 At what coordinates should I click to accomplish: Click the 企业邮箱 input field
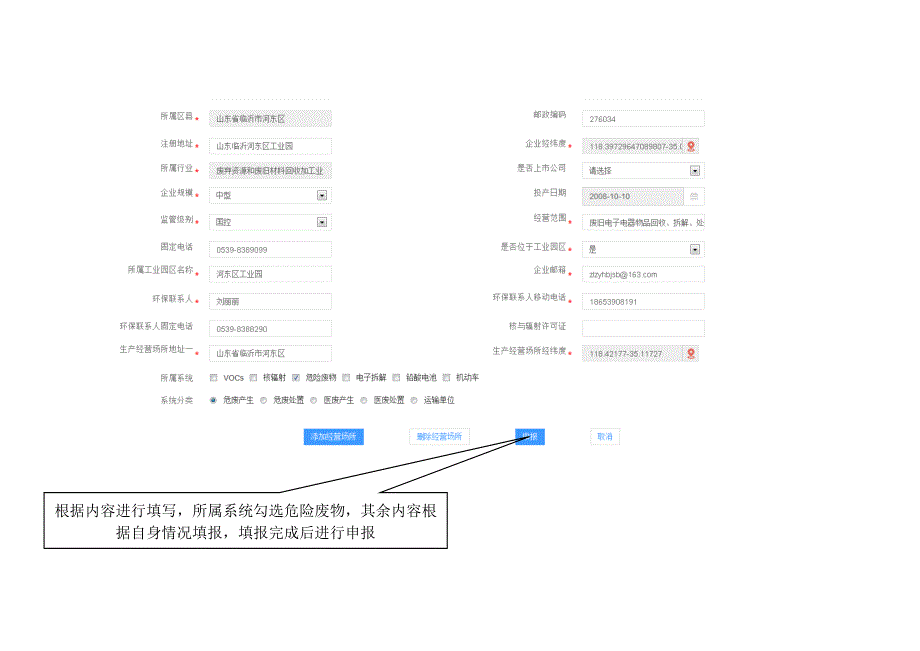point(643,274)
